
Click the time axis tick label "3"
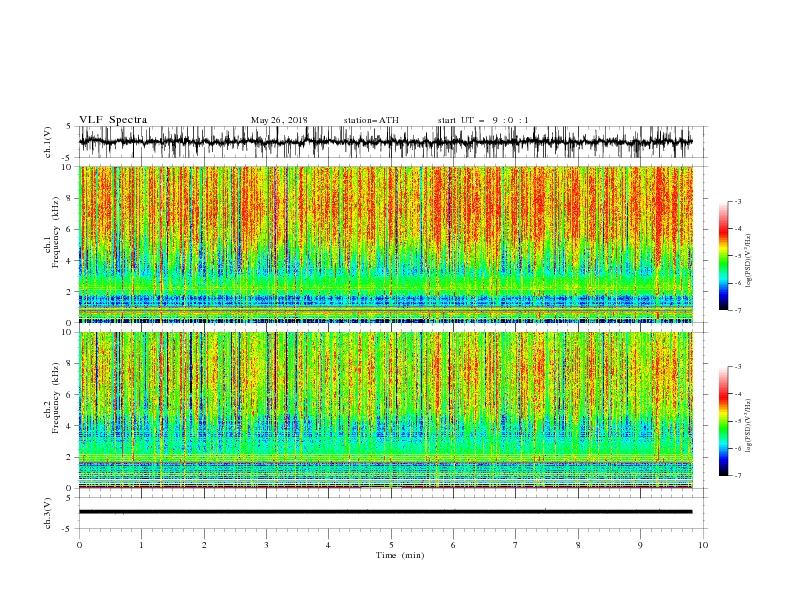(x=266, y=545)
